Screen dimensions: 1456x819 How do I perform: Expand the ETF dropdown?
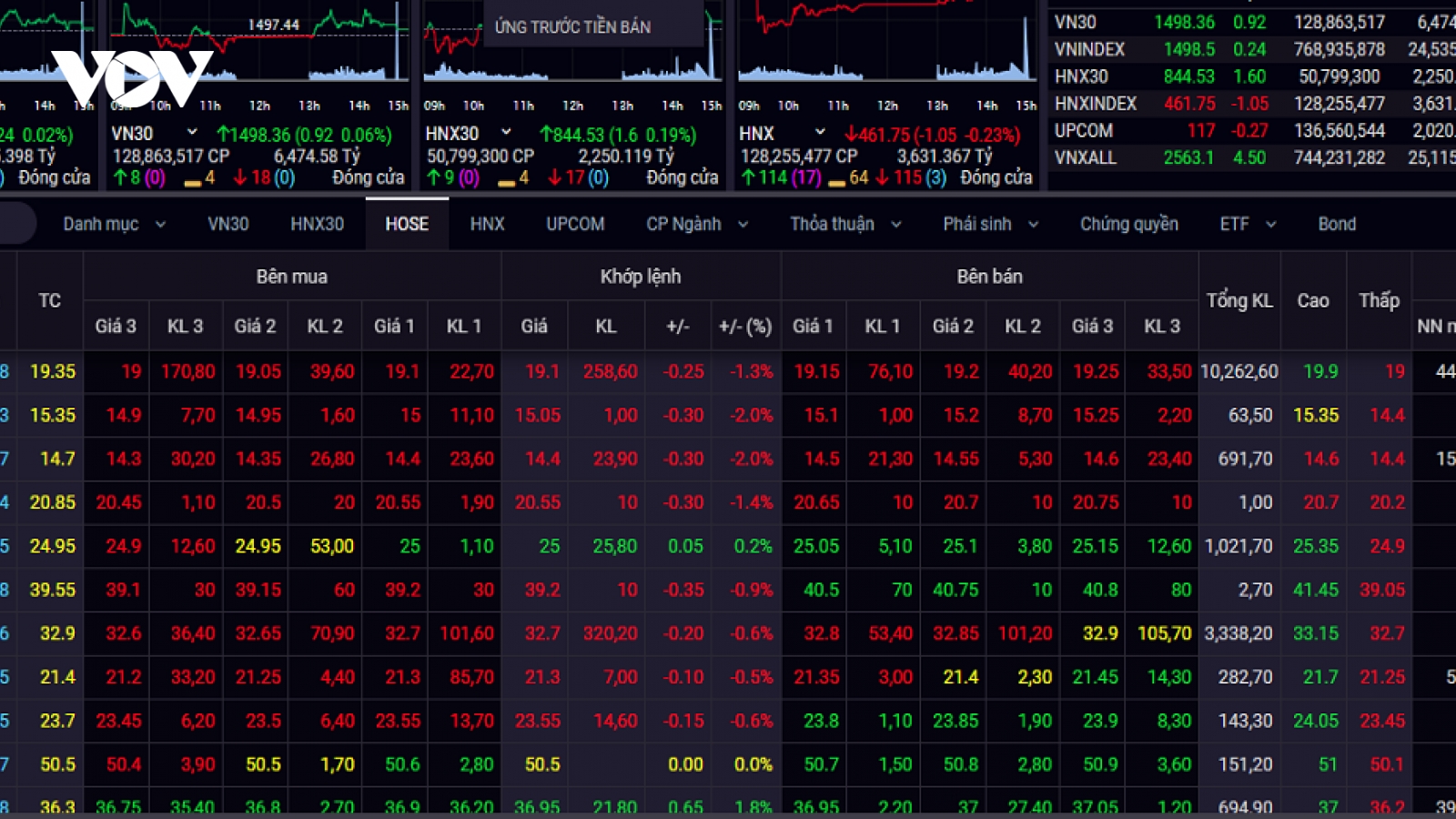[x=1248, y=224]
